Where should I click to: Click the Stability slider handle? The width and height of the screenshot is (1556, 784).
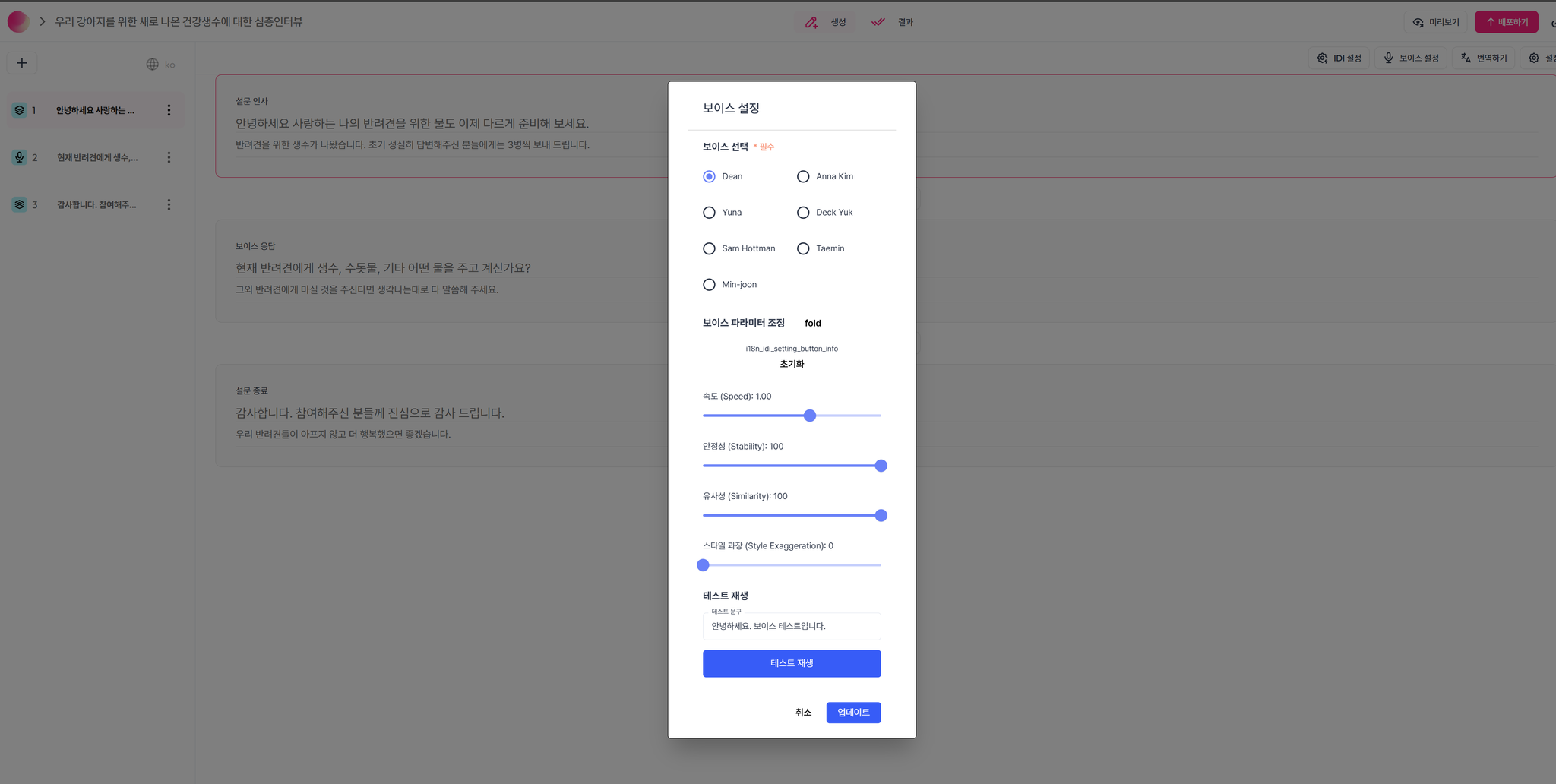tap(881, 466)
